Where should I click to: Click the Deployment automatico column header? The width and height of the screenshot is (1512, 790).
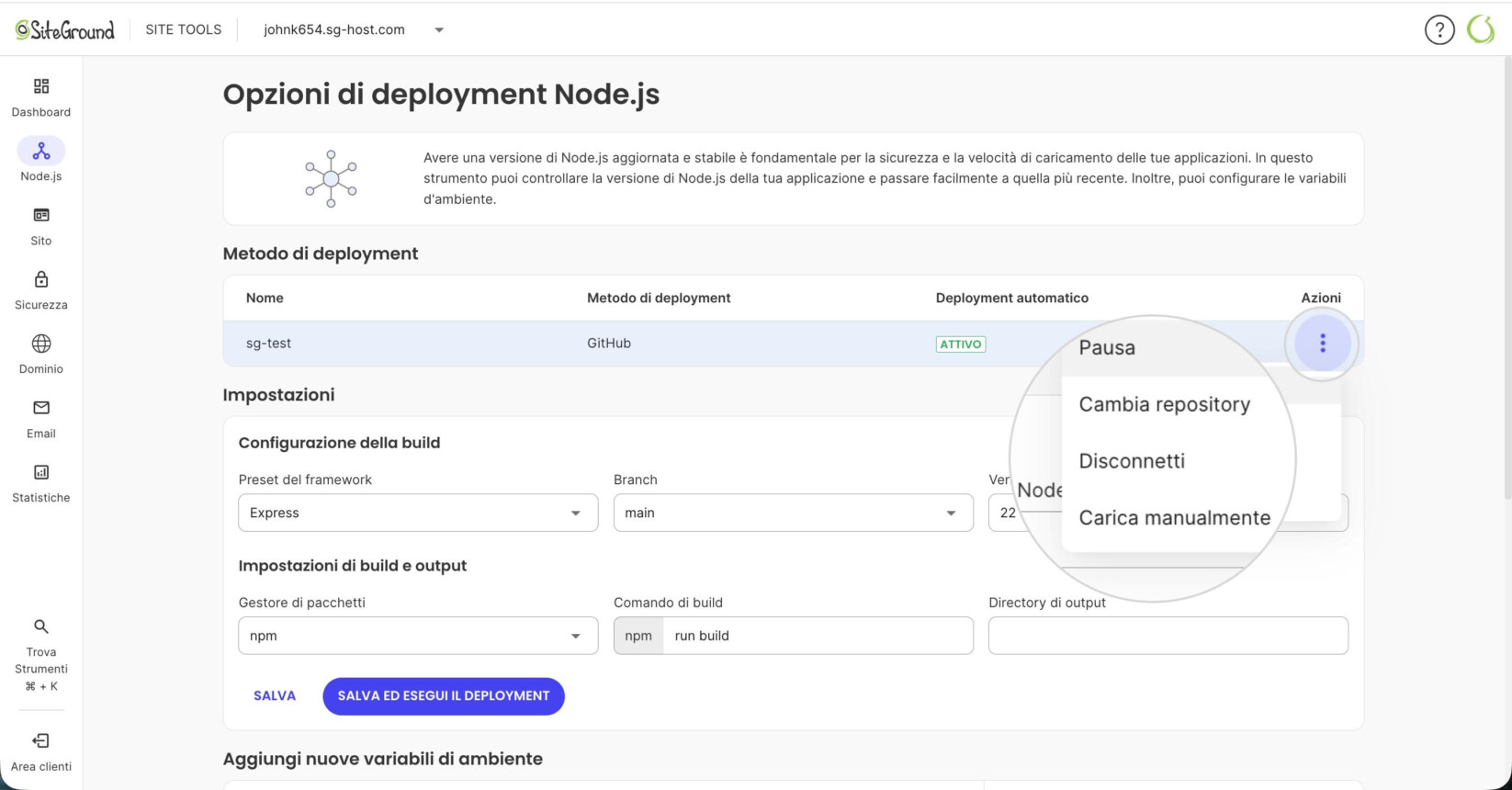coord(1012,298)
